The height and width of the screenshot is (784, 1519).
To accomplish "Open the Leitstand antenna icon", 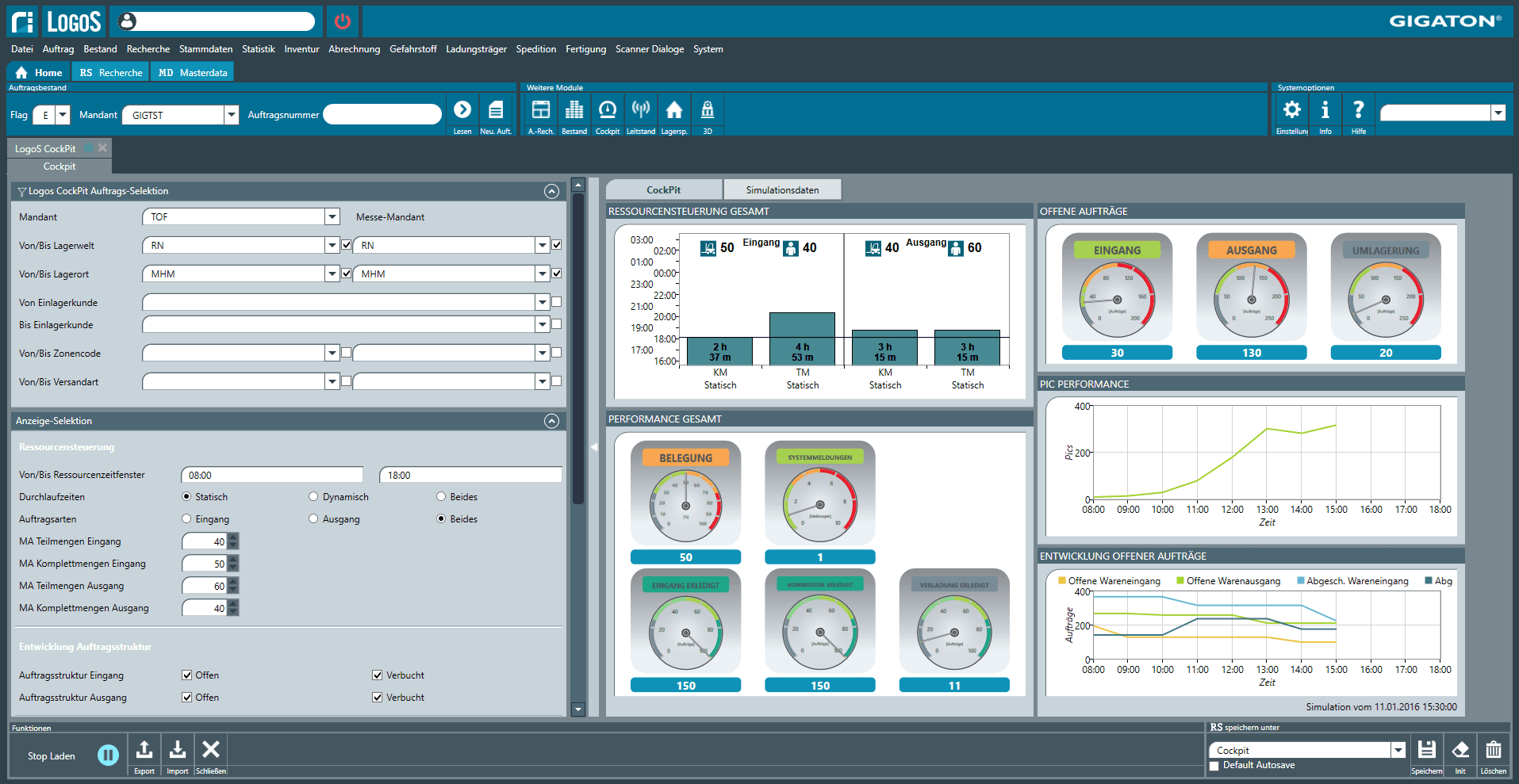I will (641, 110).
